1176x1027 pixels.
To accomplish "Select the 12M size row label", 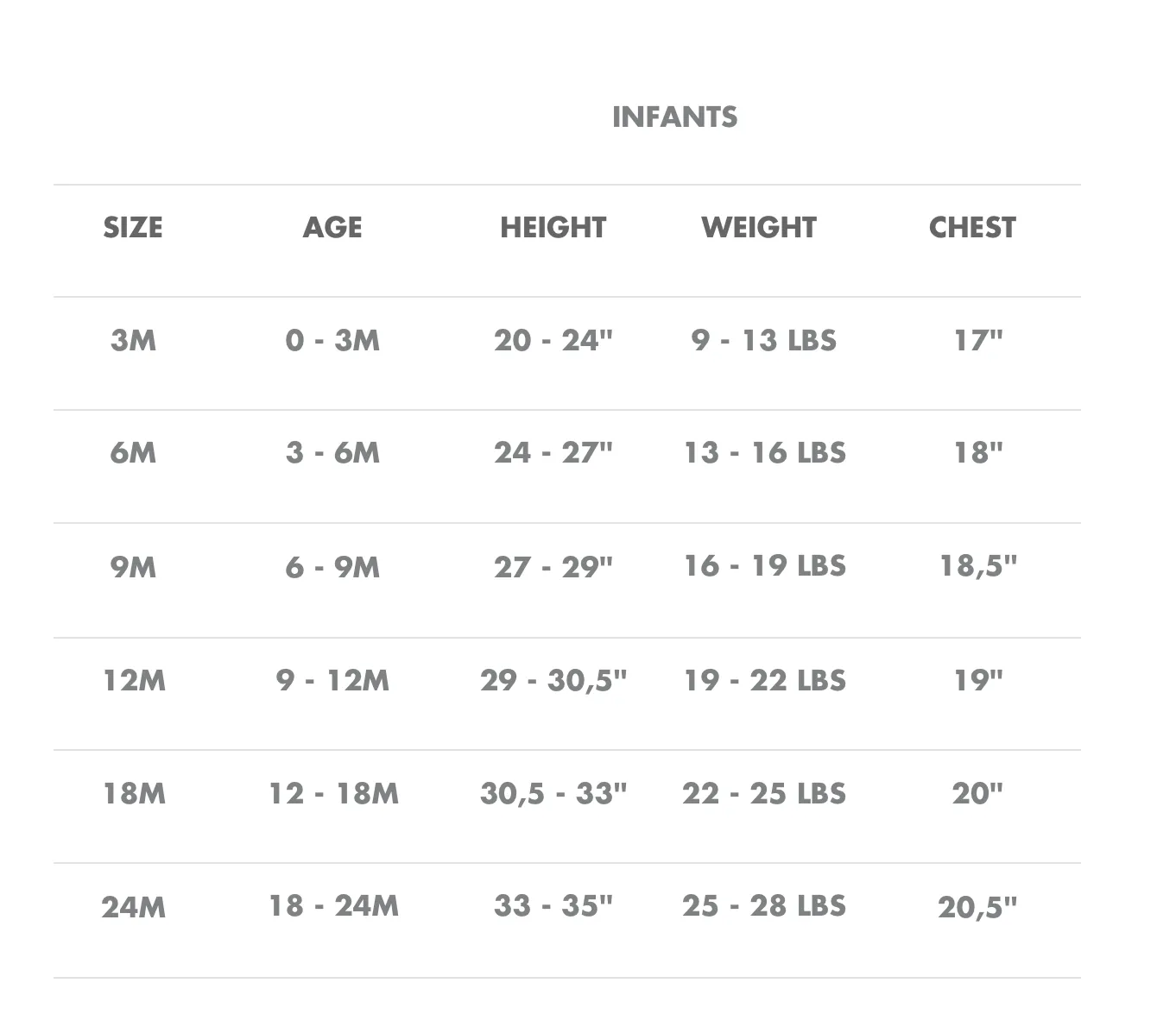I will (x=134, y=680).
